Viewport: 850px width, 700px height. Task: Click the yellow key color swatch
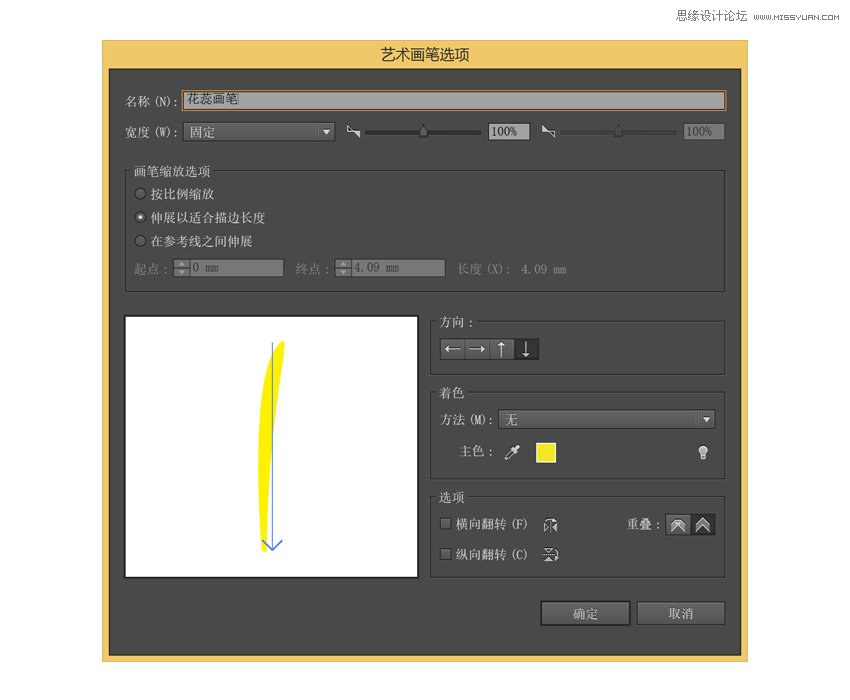[546, 453]
